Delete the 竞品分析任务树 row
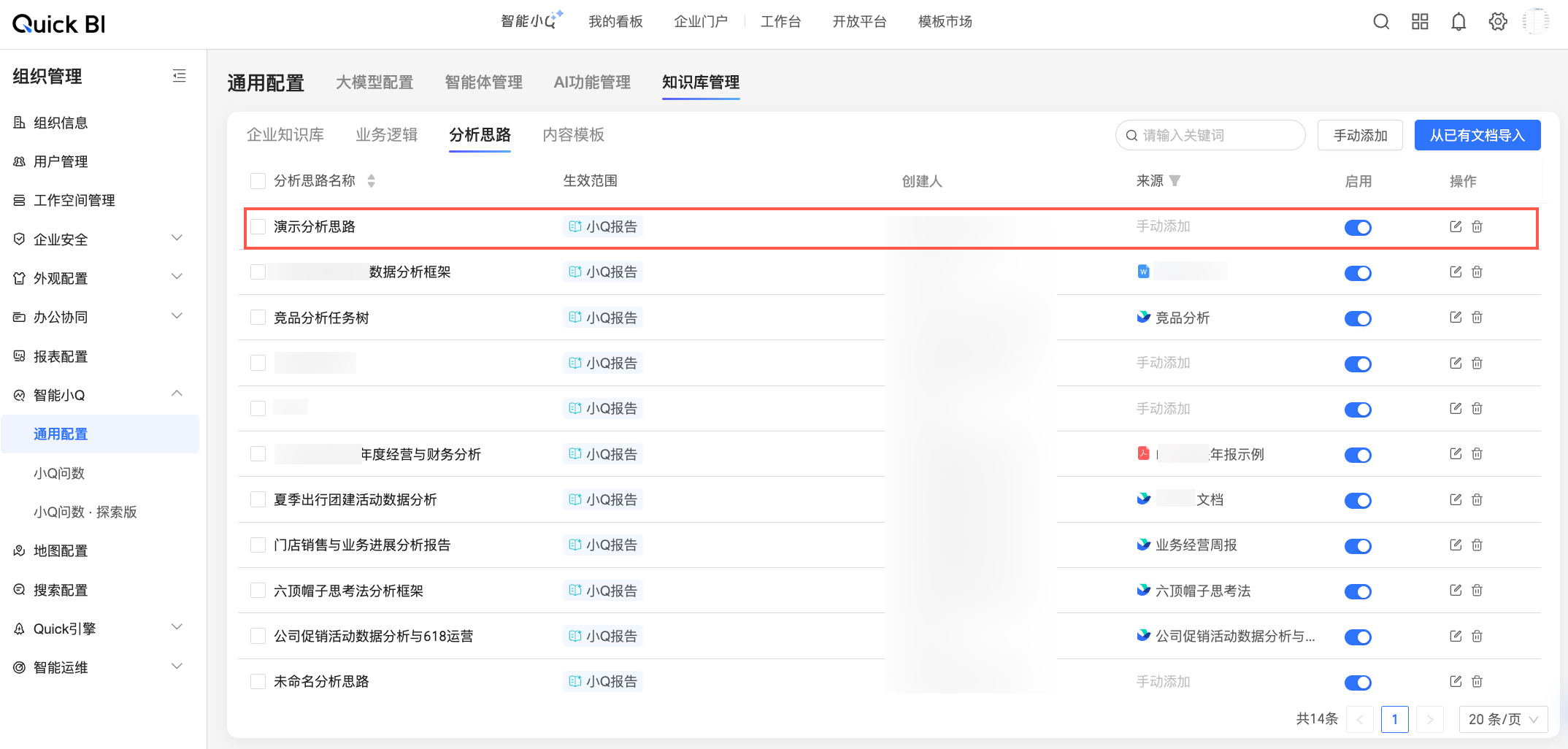 click(x=1477, y=317)
